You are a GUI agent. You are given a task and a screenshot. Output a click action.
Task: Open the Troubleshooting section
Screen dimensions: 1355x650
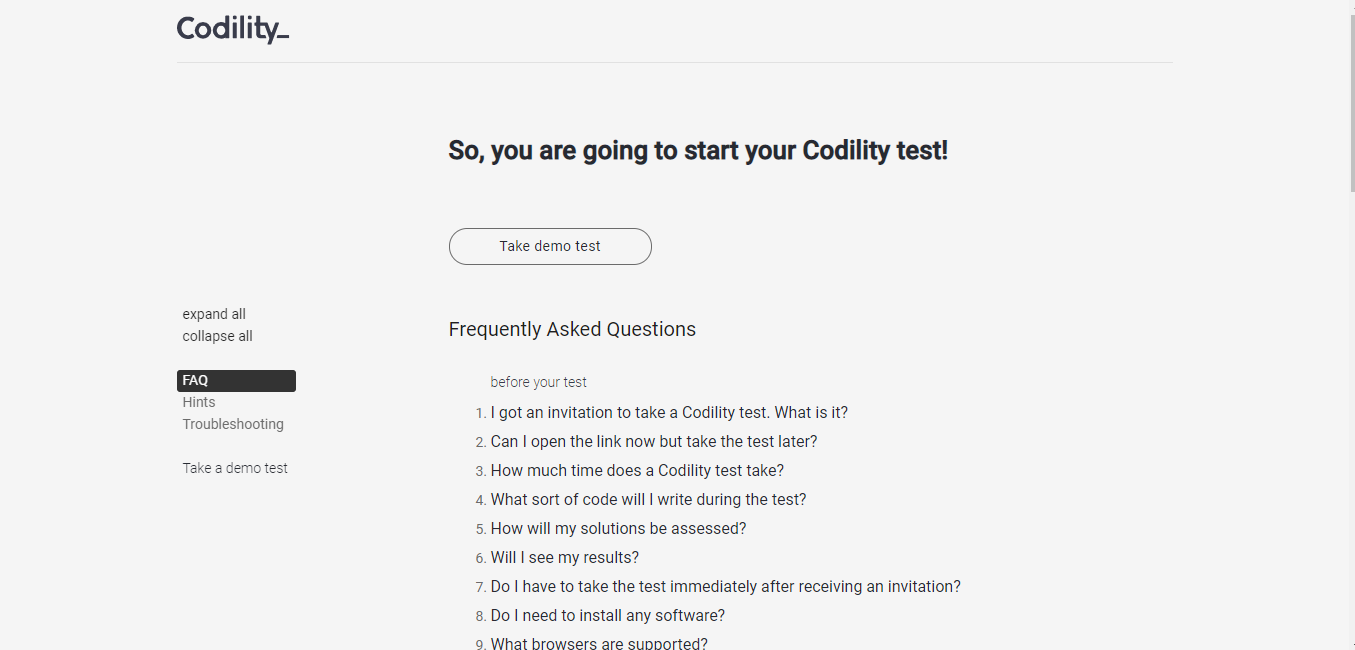233,424
